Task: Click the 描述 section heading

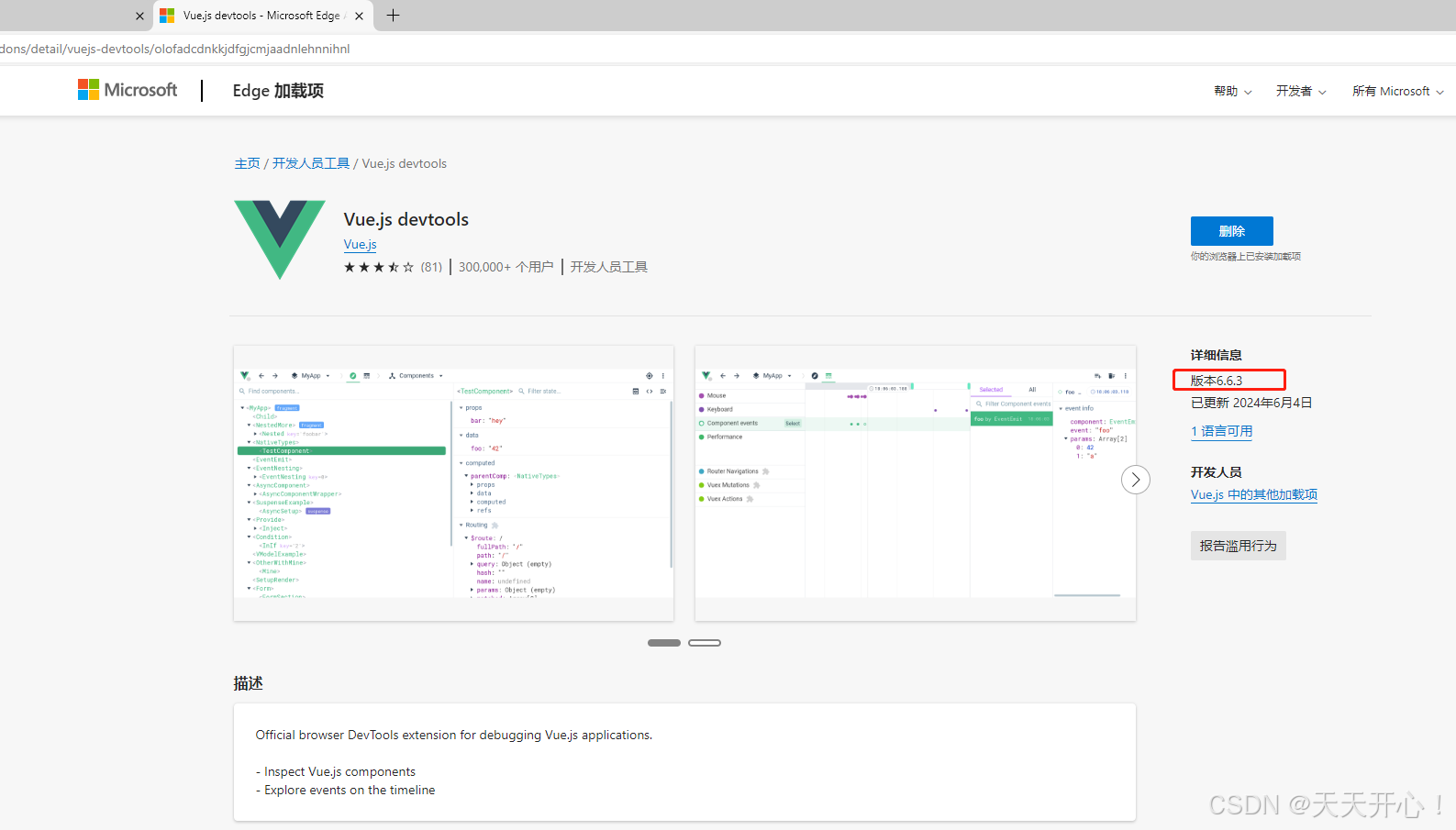Action: 248,683
